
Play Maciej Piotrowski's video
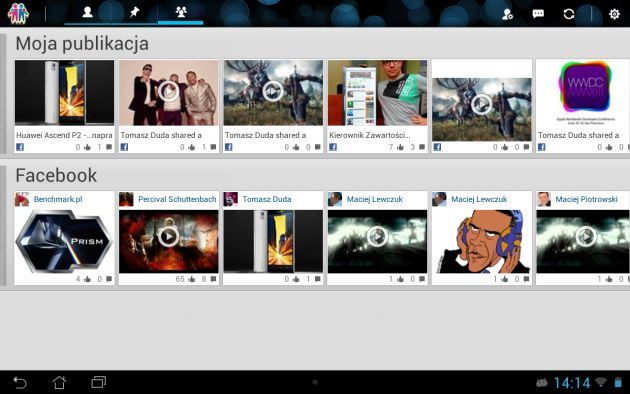(586, 237)
